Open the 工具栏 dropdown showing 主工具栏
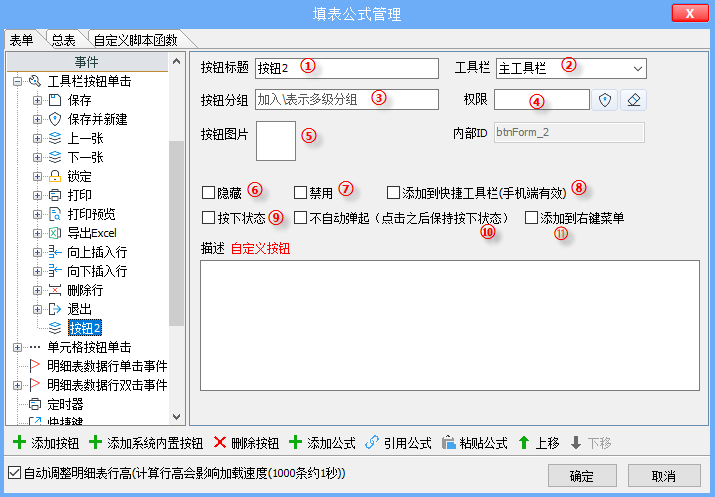Image resolution: width=715 pixels, height=497 pixels. click(x=571, y=68)
